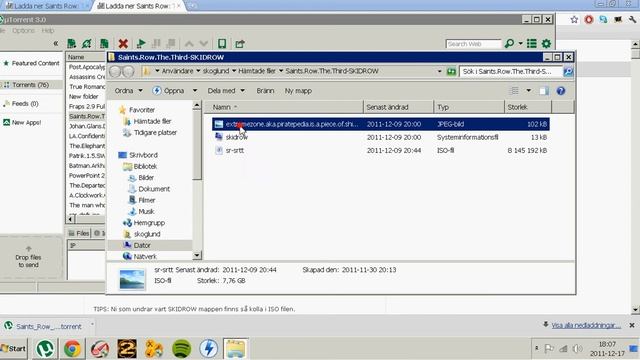Screen dimensions: 640x360
Task: Sort by the Senast ändrad column header
Action: click(398, 107)
